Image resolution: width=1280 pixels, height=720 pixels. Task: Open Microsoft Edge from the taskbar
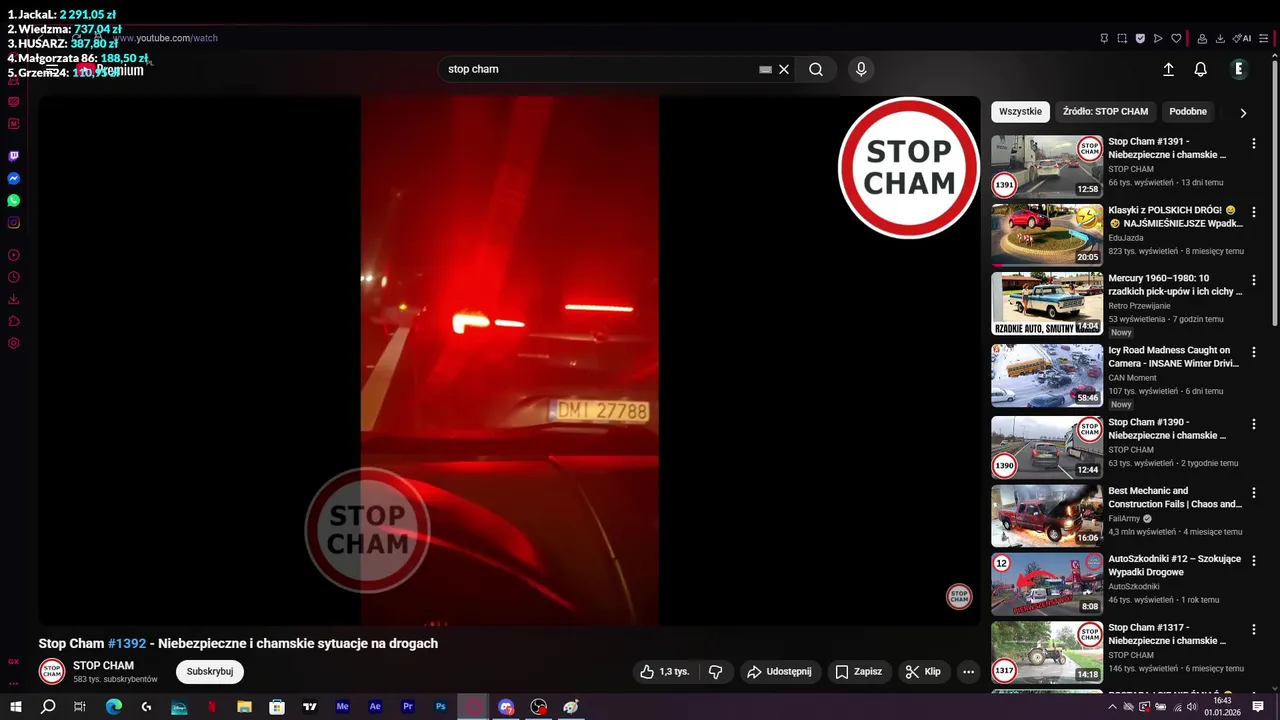coord(114,707)
